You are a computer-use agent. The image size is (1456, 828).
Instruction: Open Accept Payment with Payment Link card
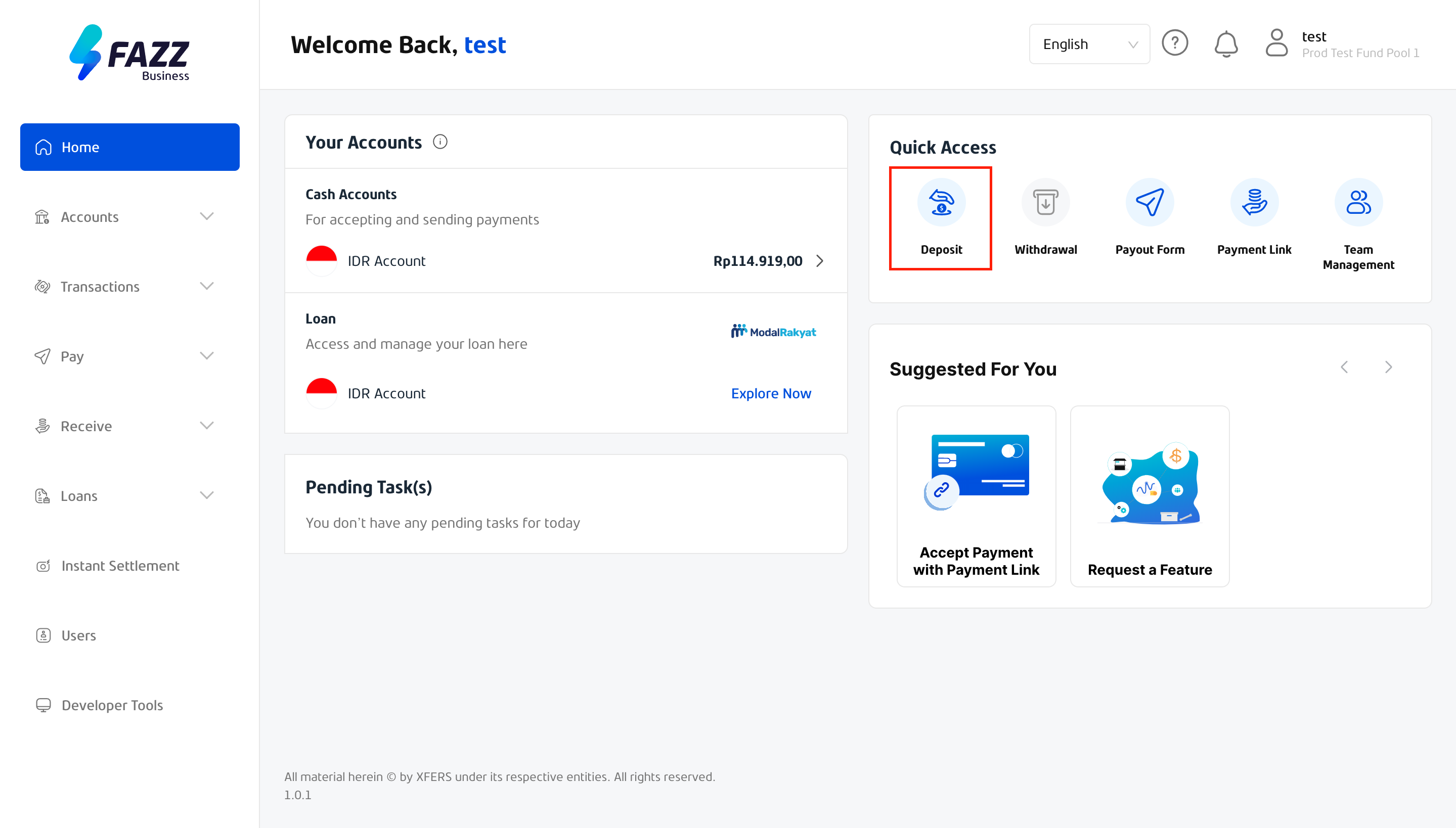click(976, 496)
